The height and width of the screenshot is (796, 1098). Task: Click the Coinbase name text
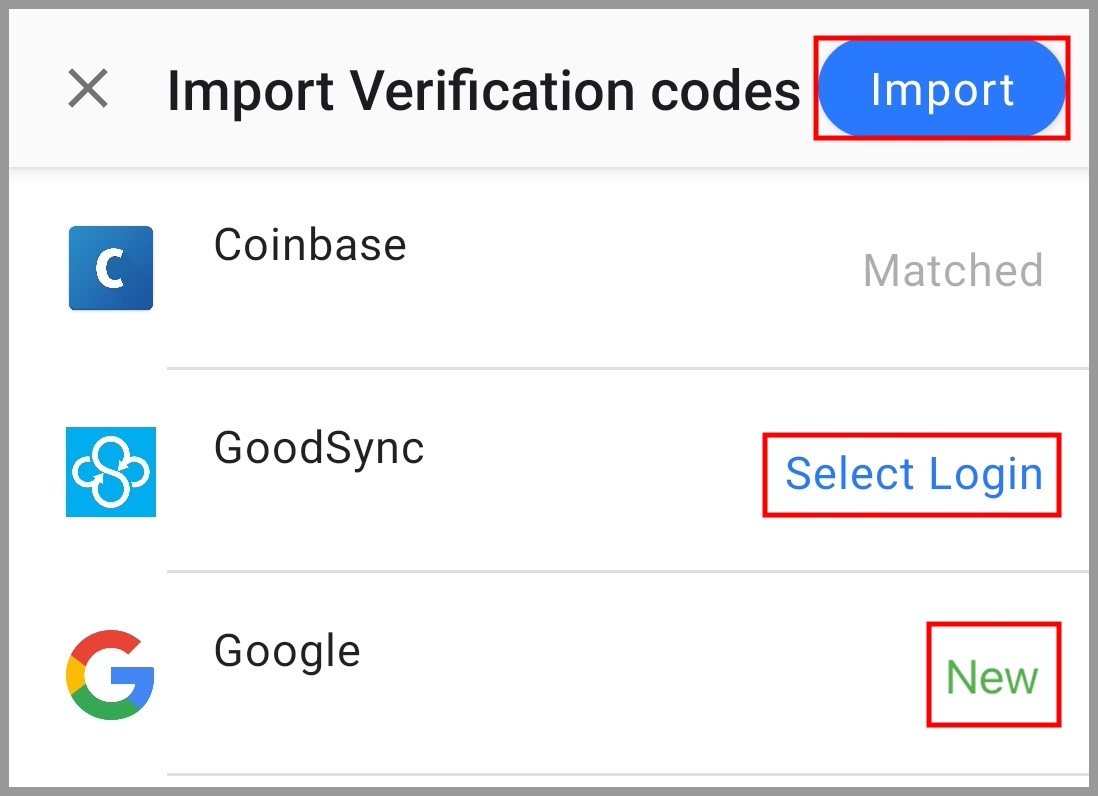(x=311, y=244)
